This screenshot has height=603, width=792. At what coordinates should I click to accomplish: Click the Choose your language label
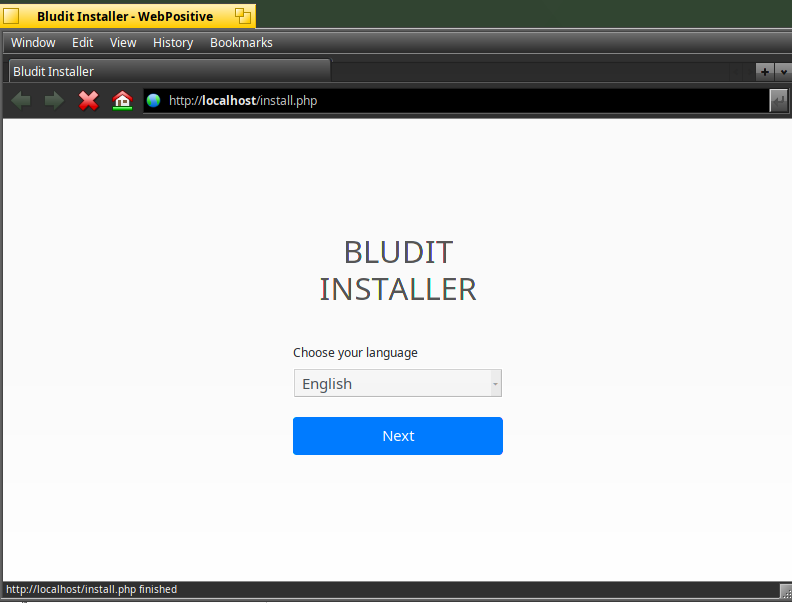355,353
